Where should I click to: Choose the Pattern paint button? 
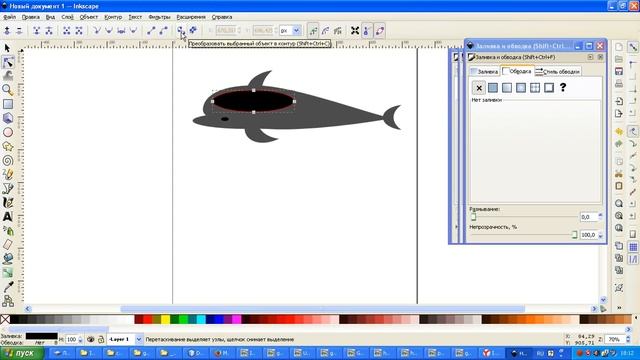pos(535,88)
